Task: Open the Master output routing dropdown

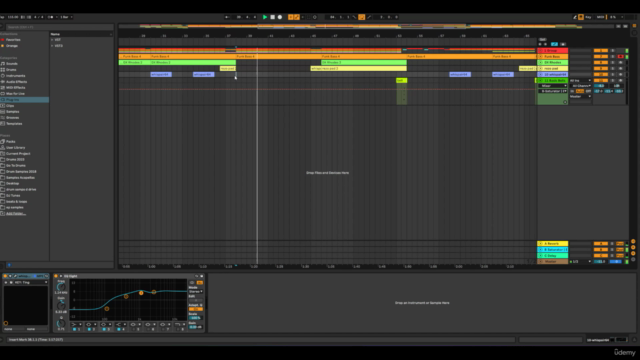Action: (x=581, y=96)
